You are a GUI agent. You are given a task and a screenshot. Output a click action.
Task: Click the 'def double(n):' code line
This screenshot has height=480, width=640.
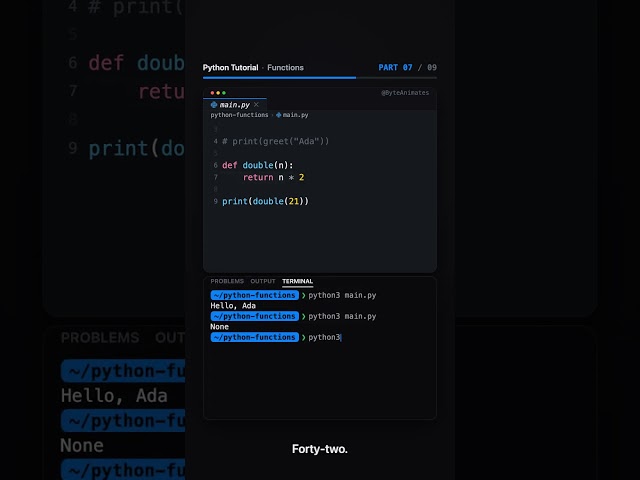click(x=258, y=165)
